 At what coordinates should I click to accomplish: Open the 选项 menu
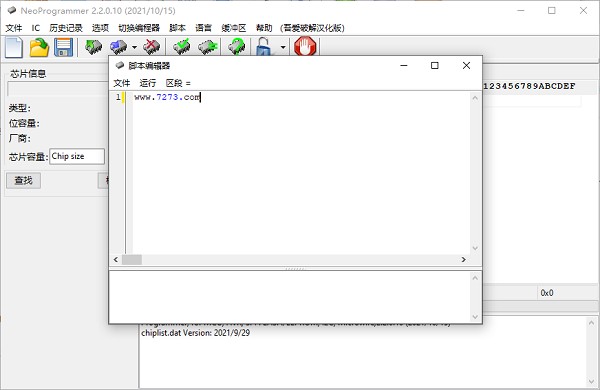point(100,28)
